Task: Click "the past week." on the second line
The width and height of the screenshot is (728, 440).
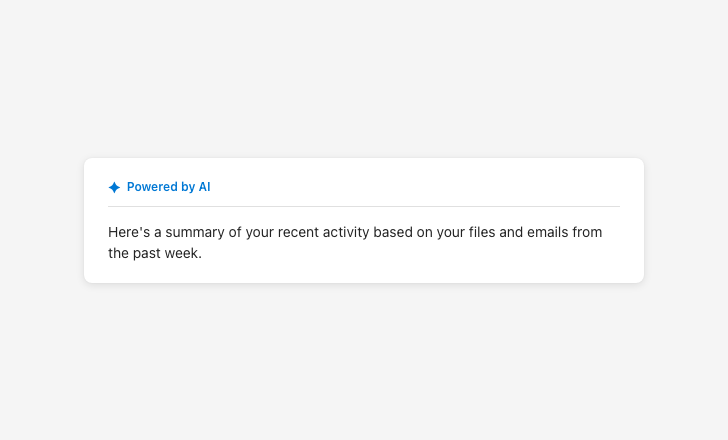Action: 155,254
